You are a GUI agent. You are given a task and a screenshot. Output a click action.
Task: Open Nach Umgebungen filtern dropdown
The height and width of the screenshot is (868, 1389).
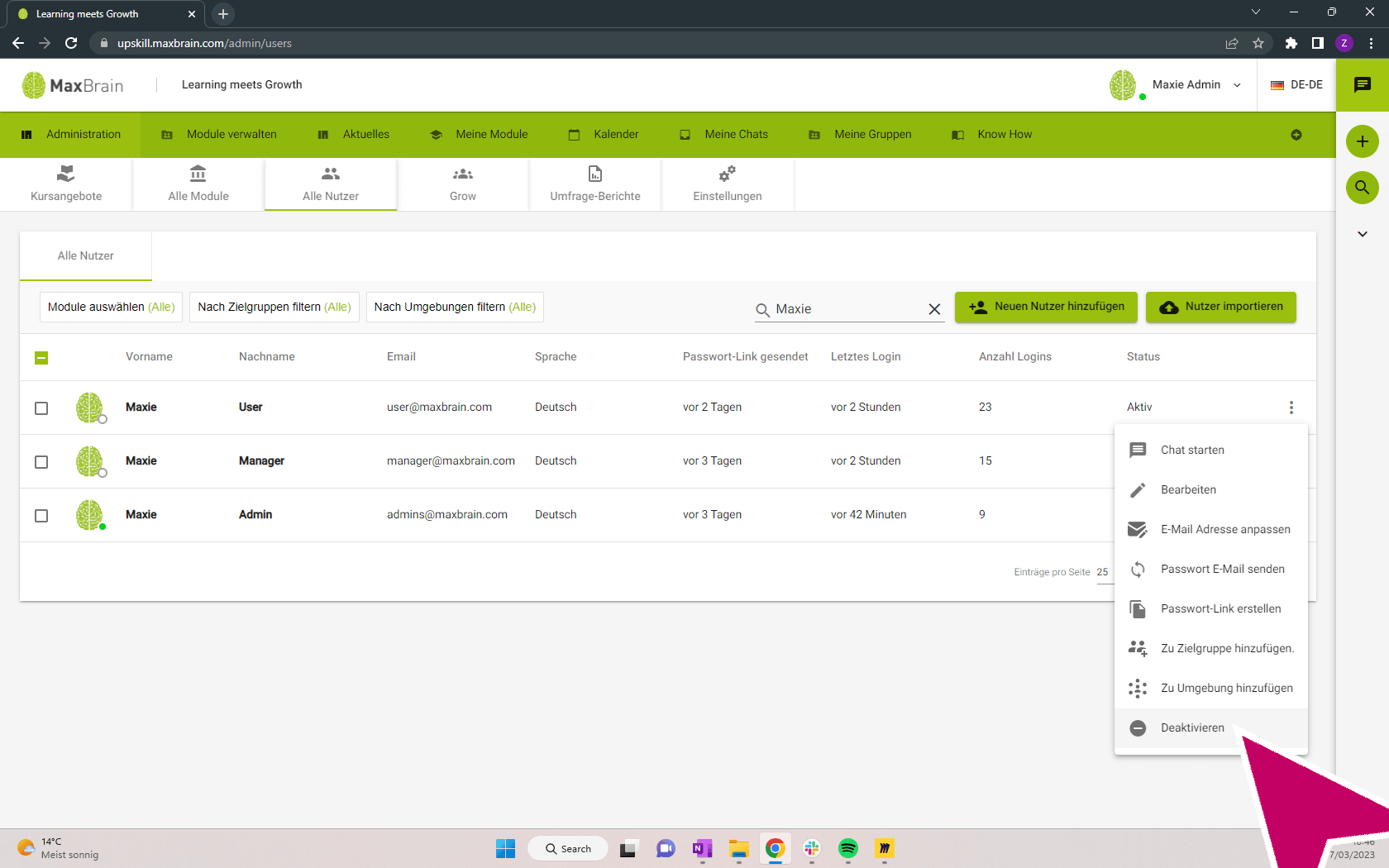455,307
